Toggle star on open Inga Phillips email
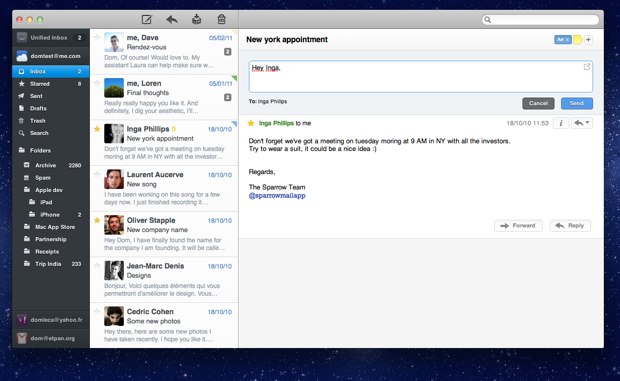 [x=251, y=123]
